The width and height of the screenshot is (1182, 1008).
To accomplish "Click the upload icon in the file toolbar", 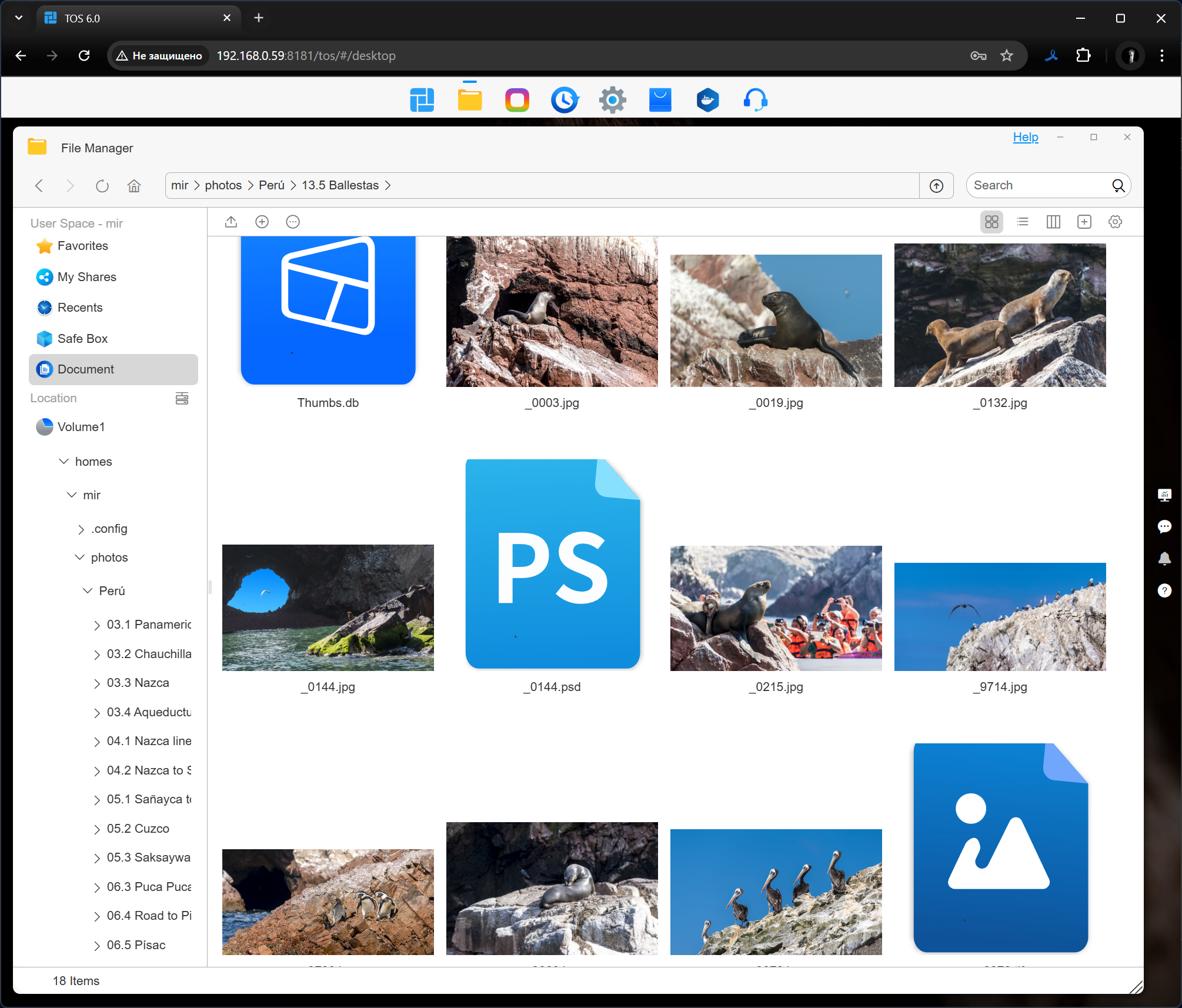I will (x=231, y=222).
